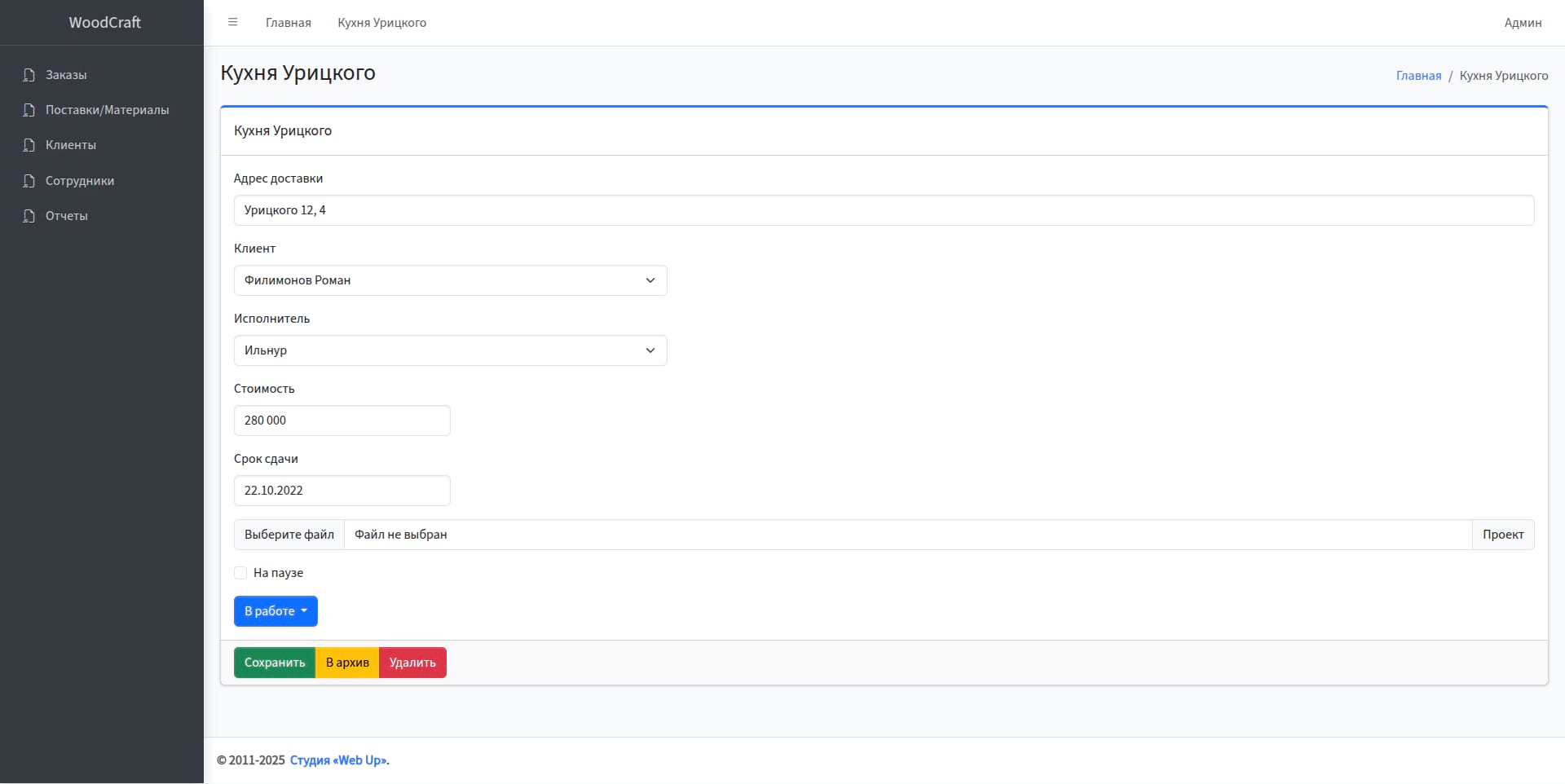Open the В работе status dropdown
Image resolution: width=1565 pixels, height=784 pixels.
[276, 611]
